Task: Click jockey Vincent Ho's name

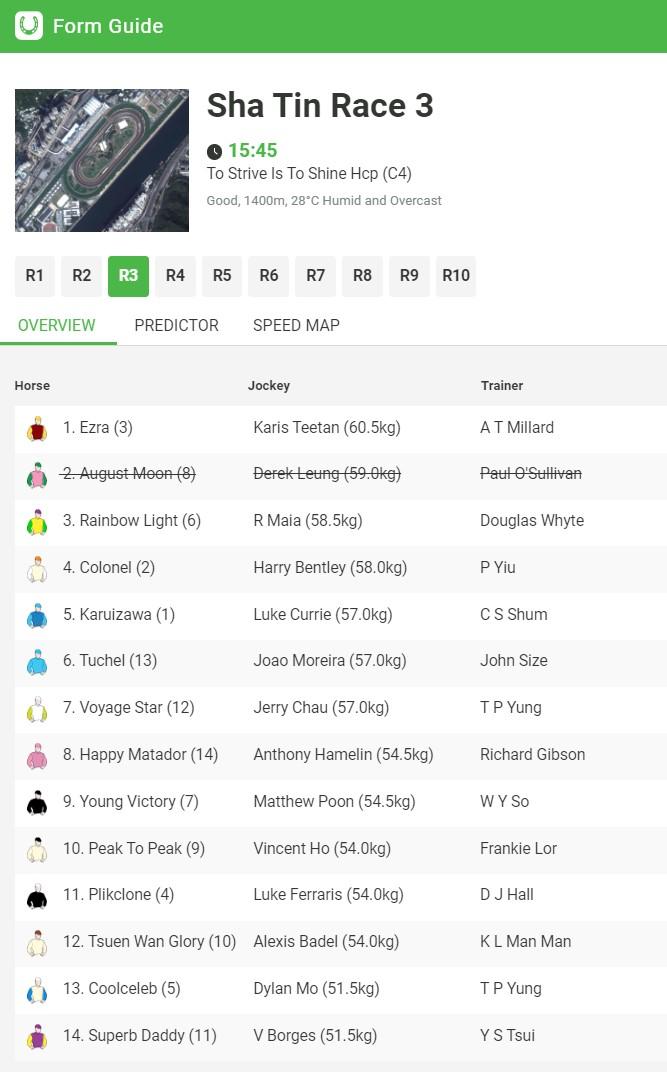Action: click(x=322, y=848)
